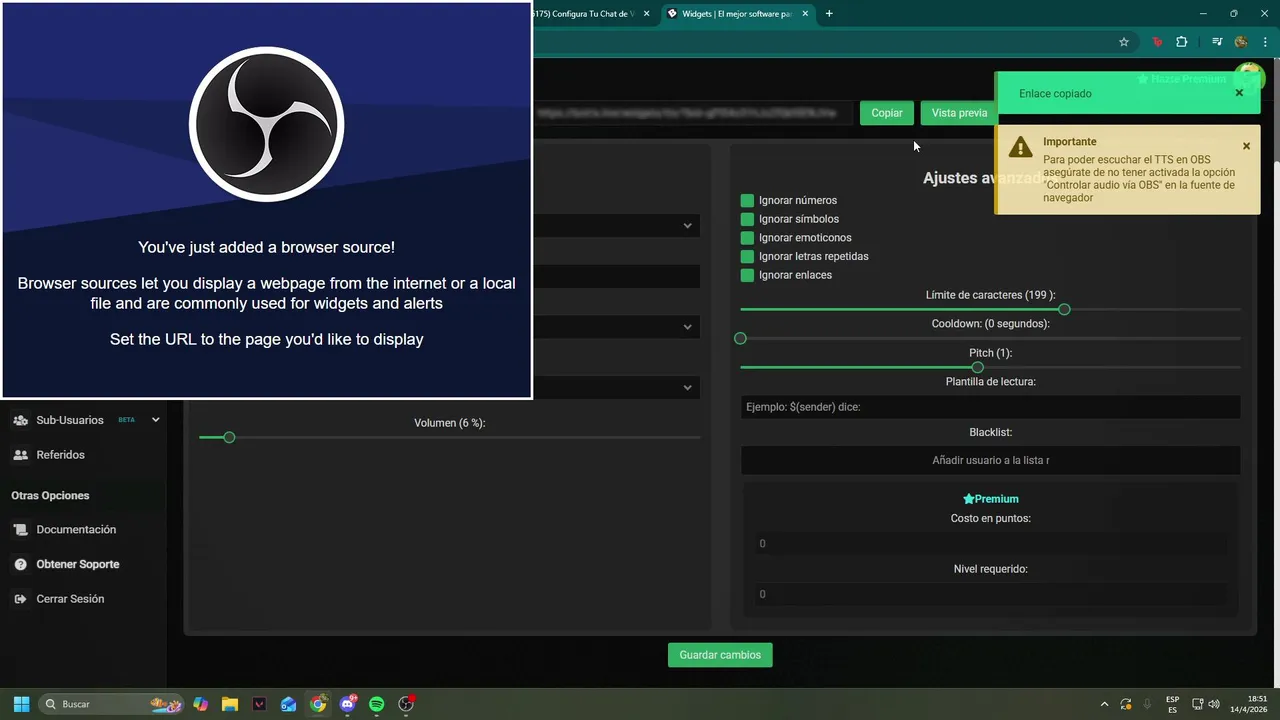Click the 'Límite de caracteres' slider handle
This screenshot has height=720, width=1280.
[x=1064, y=309]
